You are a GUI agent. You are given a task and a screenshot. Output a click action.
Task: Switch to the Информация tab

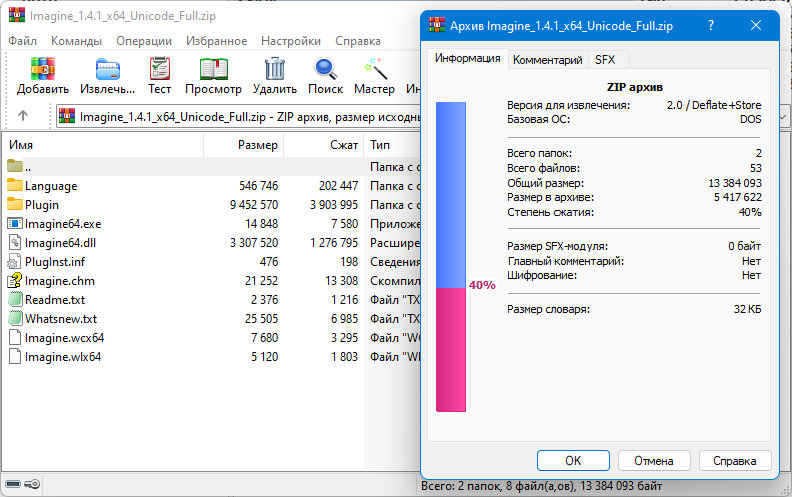click(x=468, y=59)
